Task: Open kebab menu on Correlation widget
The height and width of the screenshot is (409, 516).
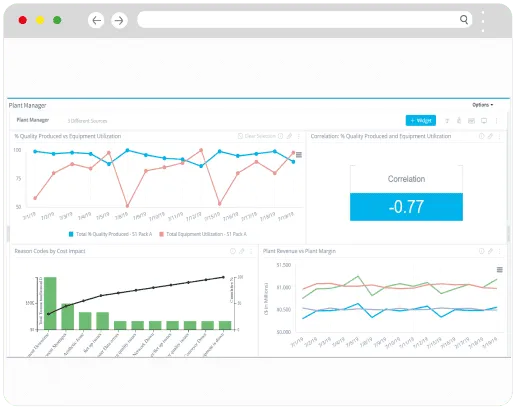Action: click(499, 136)
